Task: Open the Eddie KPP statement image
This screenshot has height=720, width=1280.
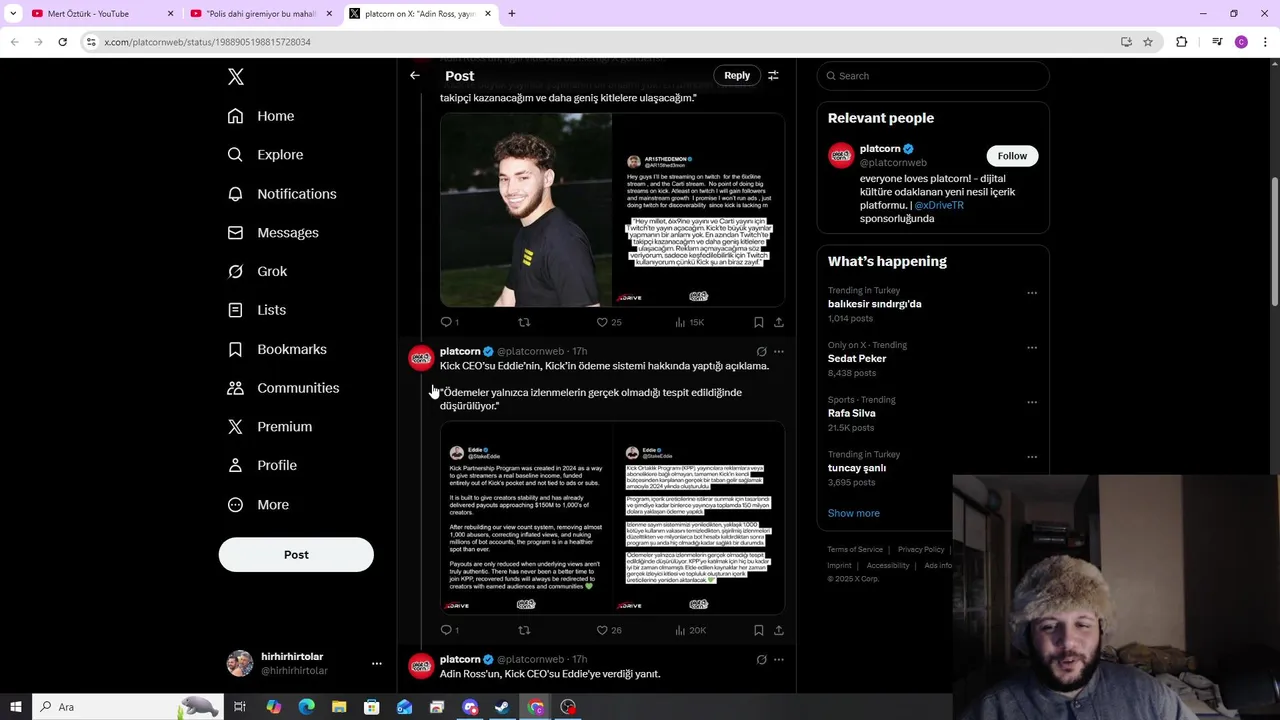Action: coord(612,518)
